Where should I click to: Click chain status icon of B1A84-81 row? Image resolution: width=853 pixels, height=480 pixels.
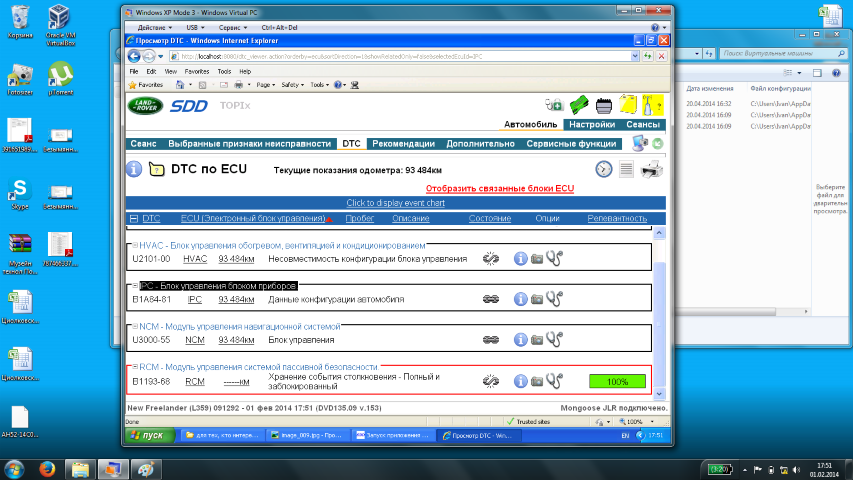click(x=491, y=299)
